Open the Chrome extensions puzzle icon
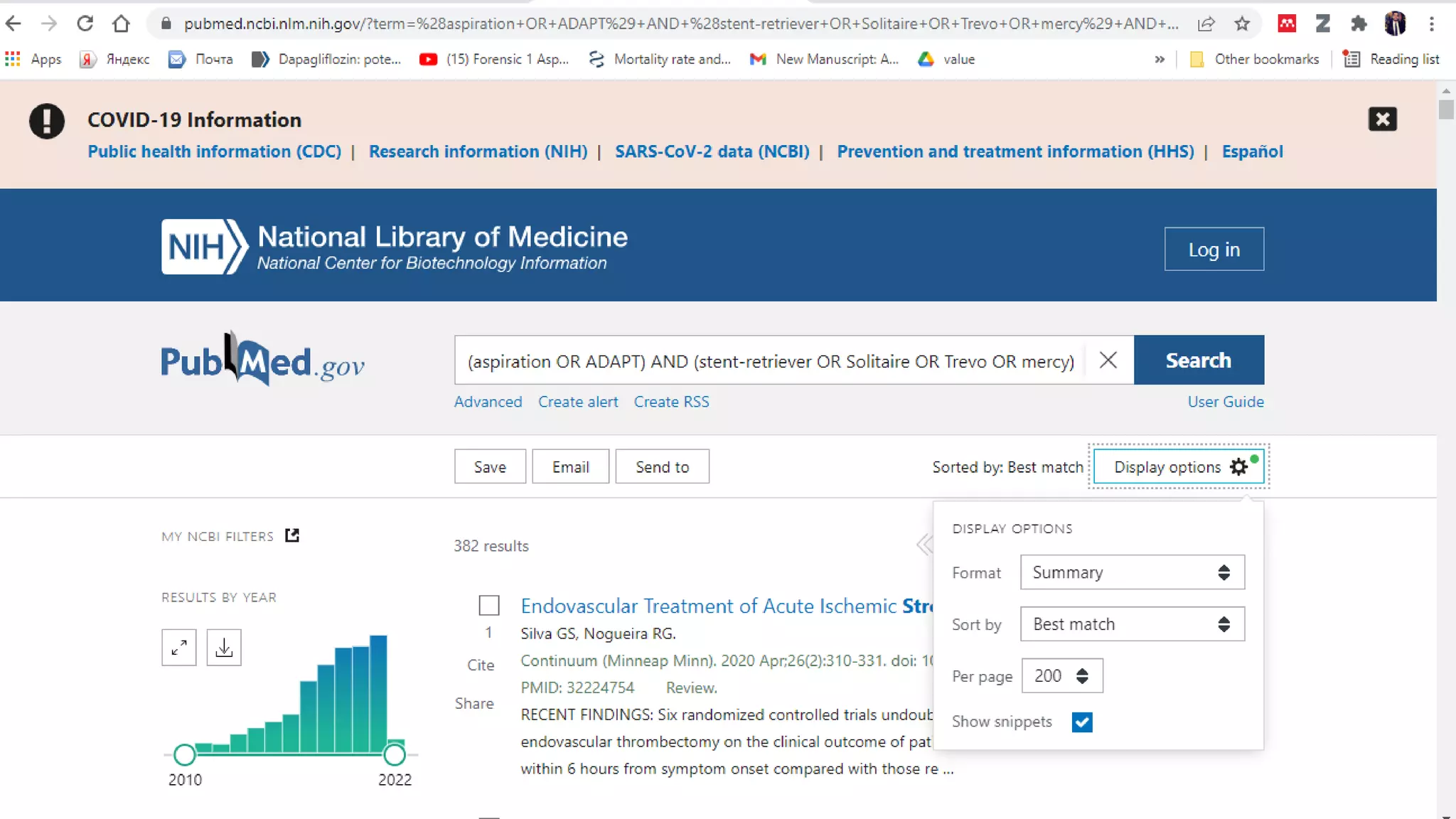 (x=1359, y=23)
